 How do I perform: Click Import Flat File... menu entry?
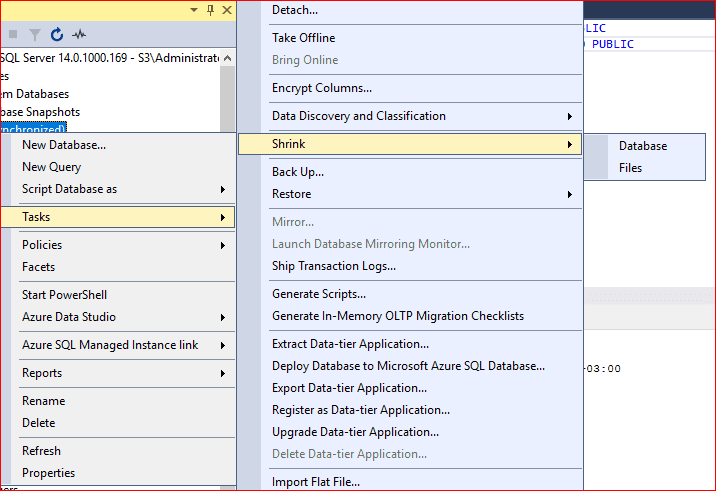[x=316, y=482]
